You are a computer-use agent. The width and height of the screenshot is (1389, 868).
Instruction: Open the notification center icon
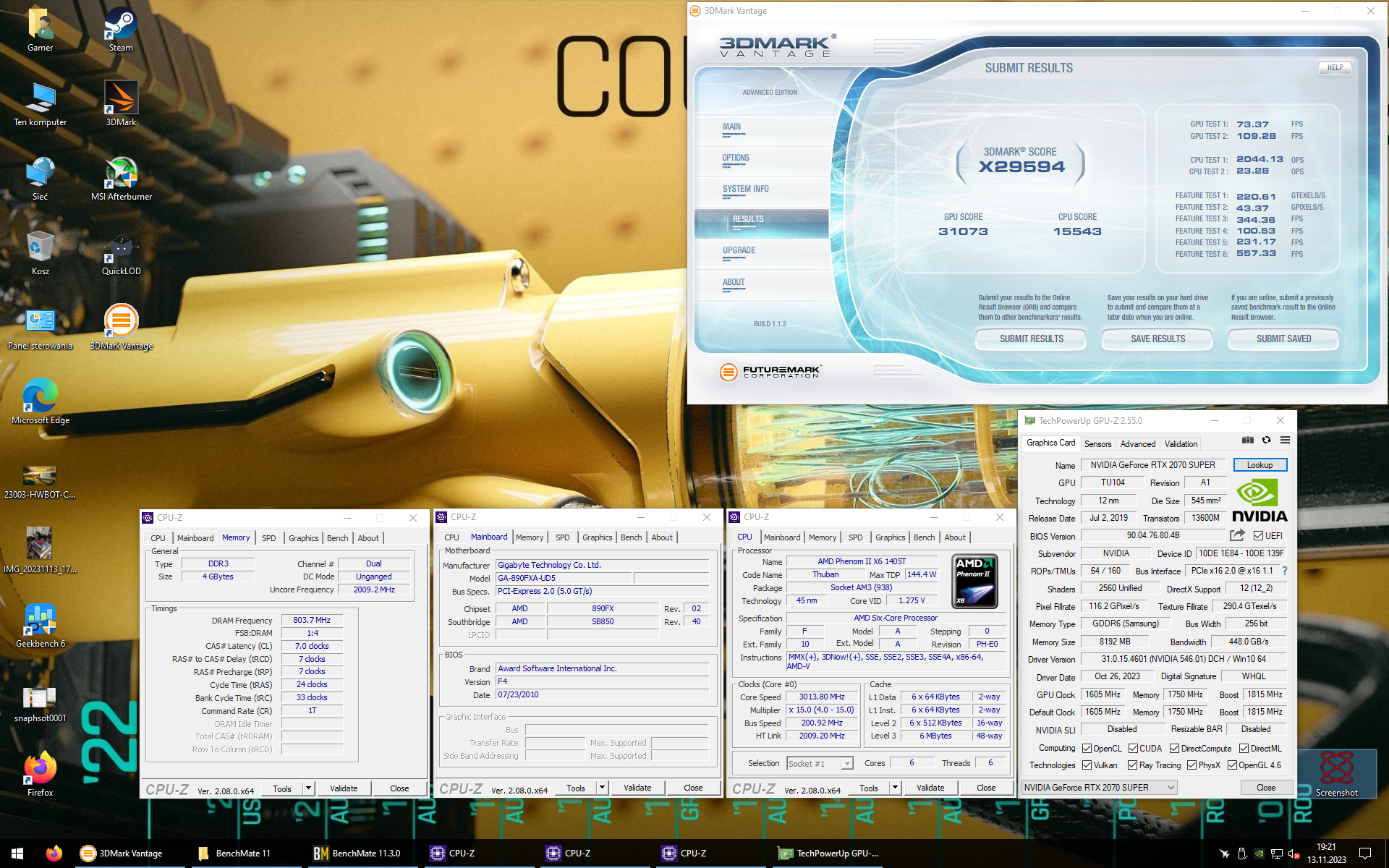point(1365,854)
